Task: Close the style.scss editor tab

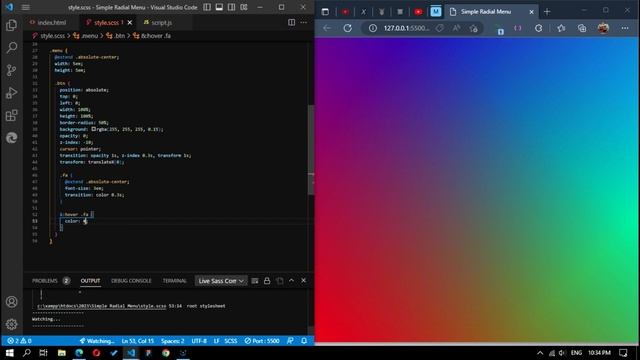Action: coord(130,22)
